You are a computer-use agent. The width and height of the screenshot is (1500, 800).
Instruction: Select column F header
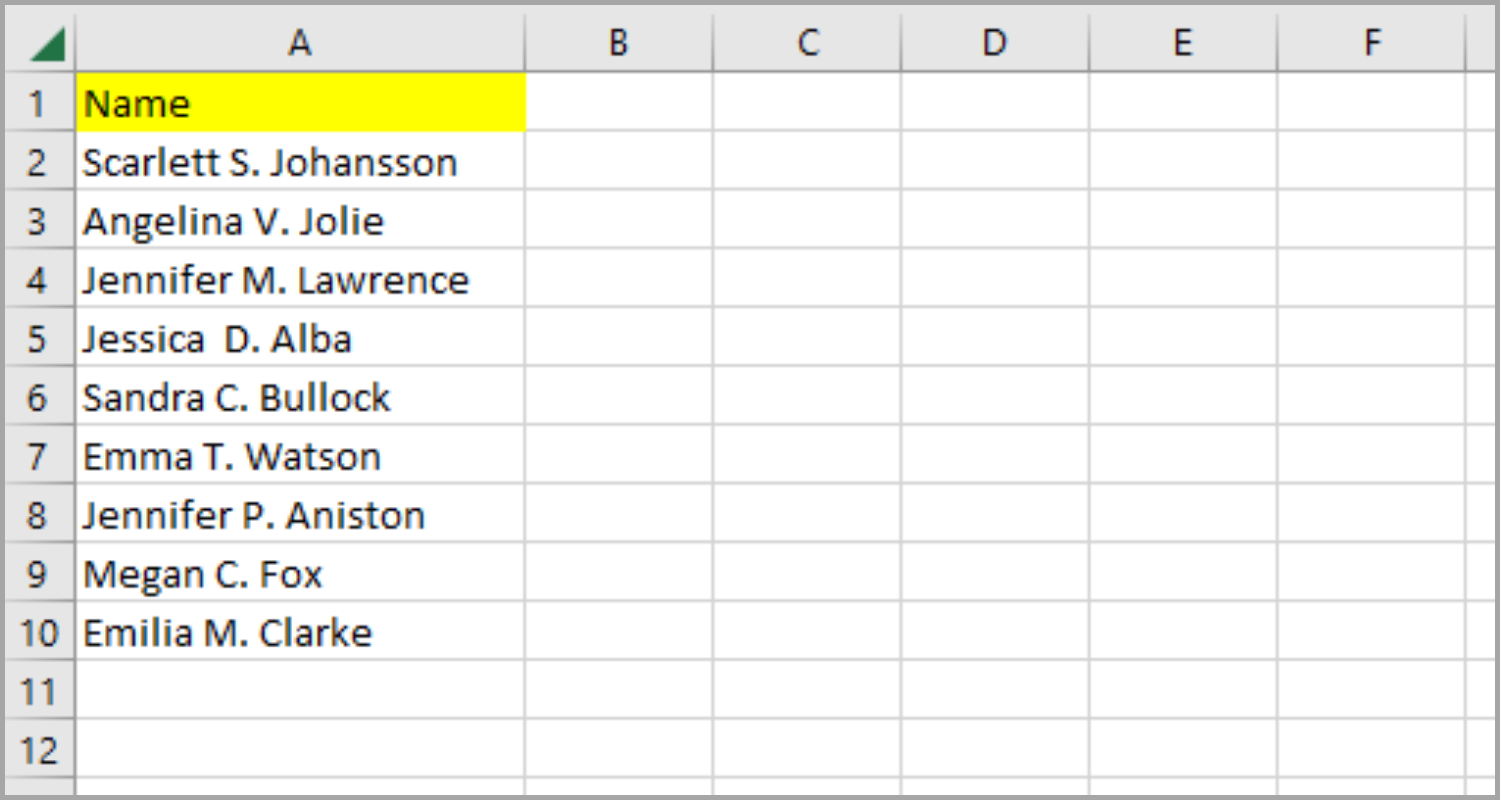1371,42
